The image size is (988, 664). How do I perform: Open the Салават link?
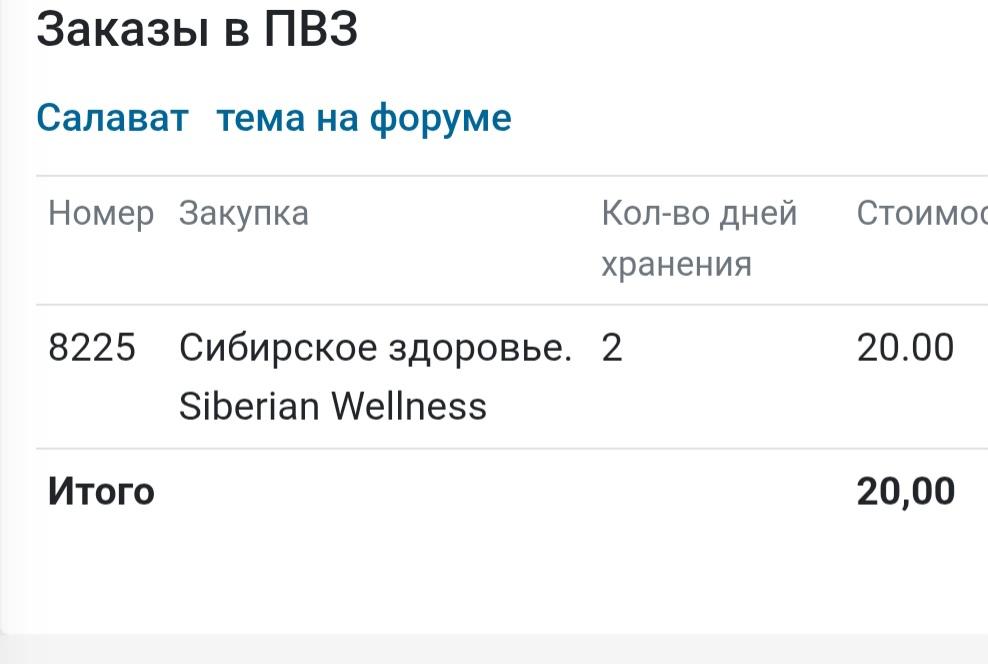[x=112, y=118]
